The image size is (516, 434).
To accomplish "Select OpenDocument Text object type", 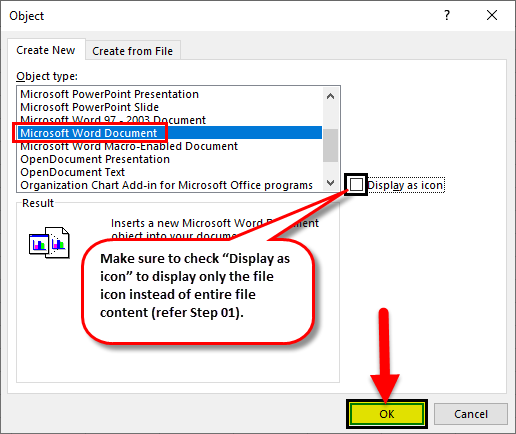I will click(x=170, y=172).
